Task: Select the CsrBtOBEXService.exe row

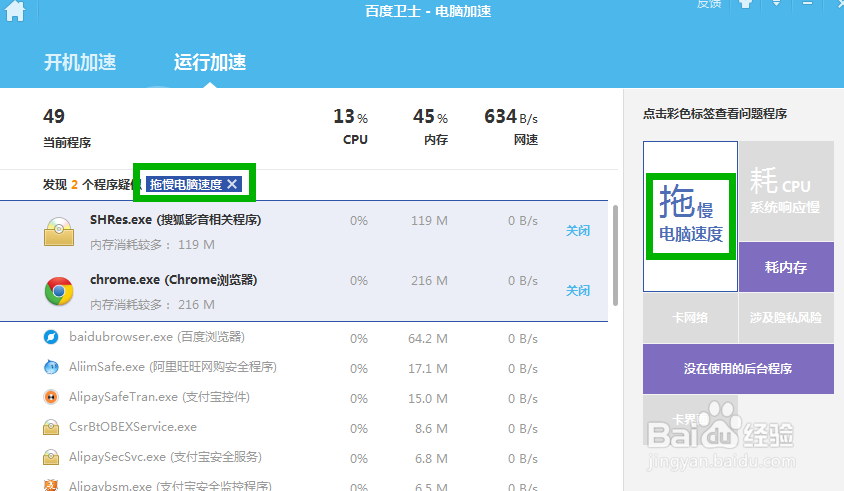Action: (x=304, y=427)
